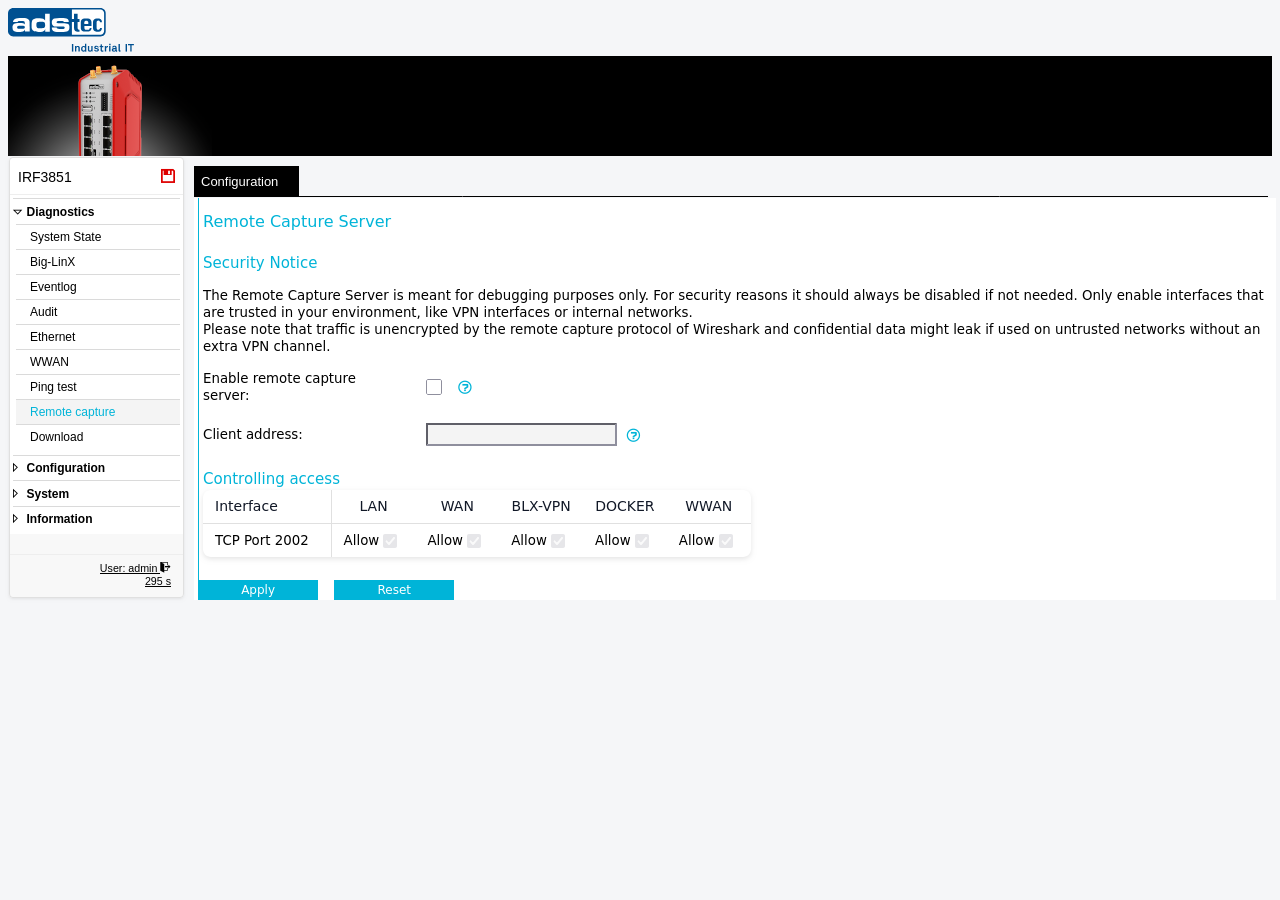Toggle the DOCKER Allow checkbox
1280x900 pixels.
642,541
